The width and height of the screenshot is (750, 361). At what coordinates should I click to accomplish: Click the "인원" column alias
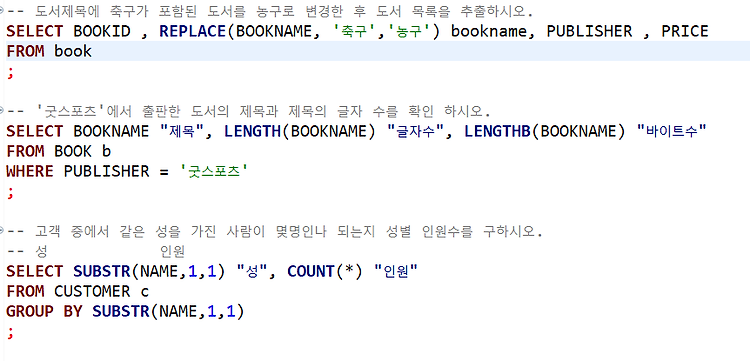tap(395, 272)
